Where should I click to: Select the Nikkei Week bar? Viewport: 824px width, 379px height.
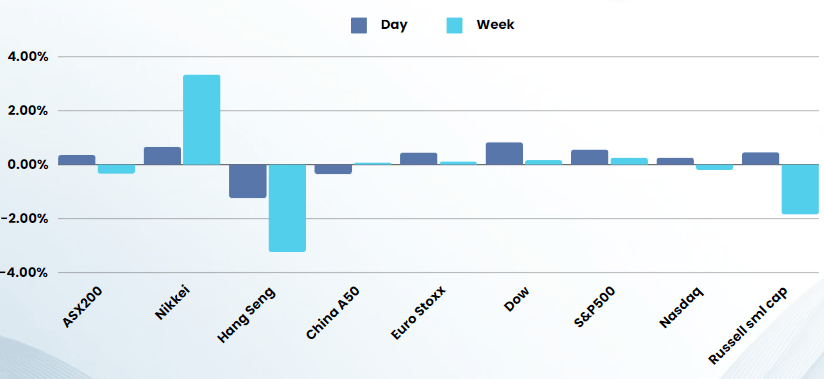[202, 120]
